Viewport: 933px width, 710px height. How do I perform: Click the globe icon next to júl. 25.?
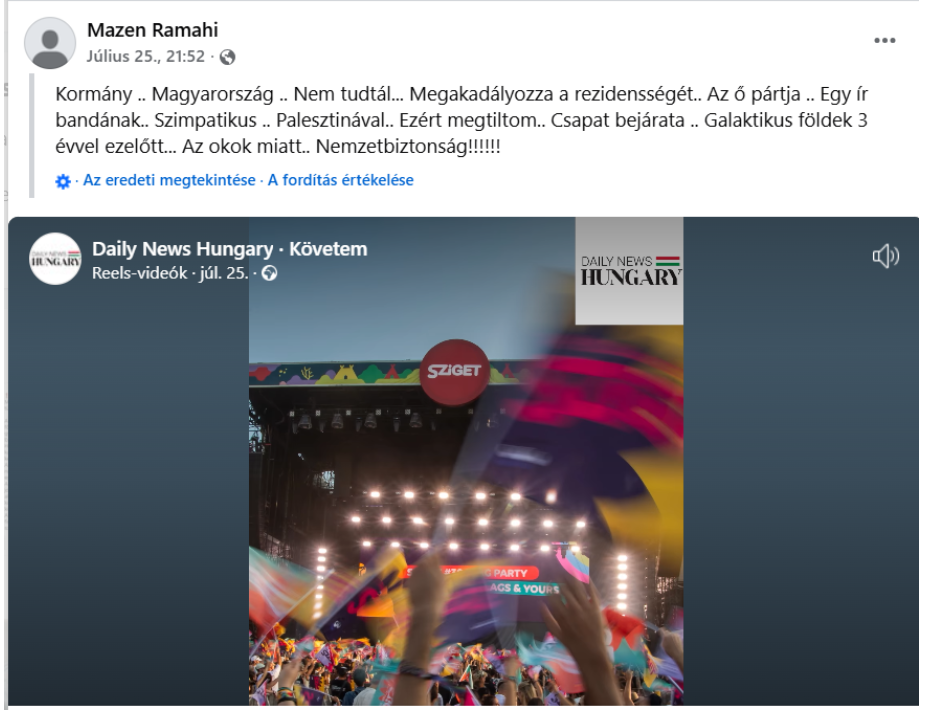[x=270, y=273]
